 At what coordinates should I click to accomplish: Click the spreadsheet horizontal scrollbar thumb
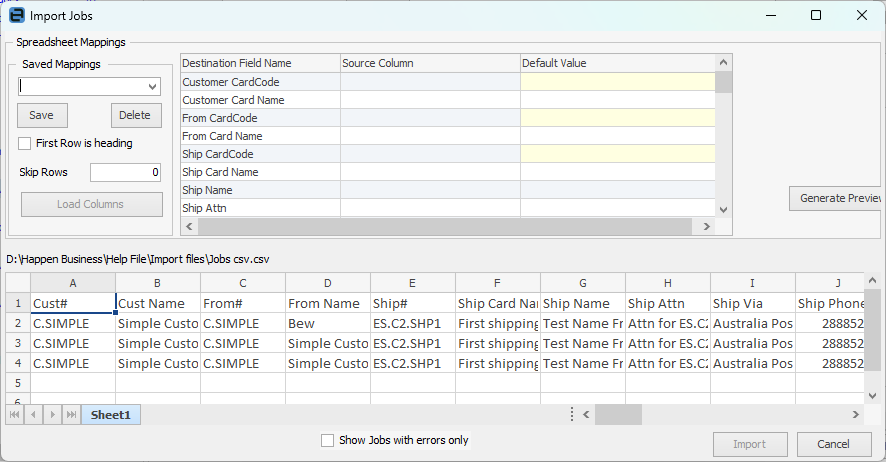tap(618, 415)
